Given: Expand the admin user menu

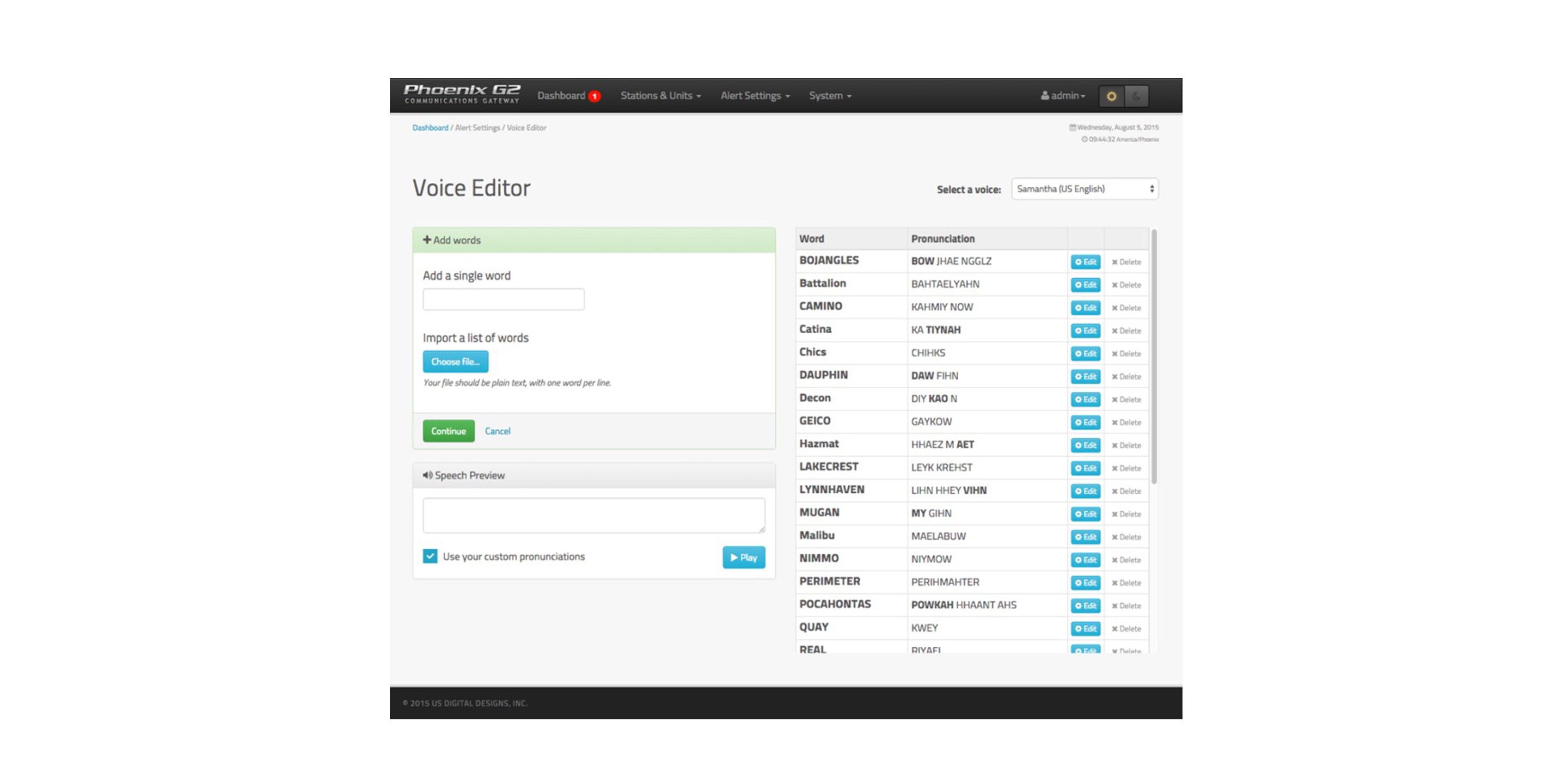Looking at the screenshot, I should click(x=1063, y=96).
